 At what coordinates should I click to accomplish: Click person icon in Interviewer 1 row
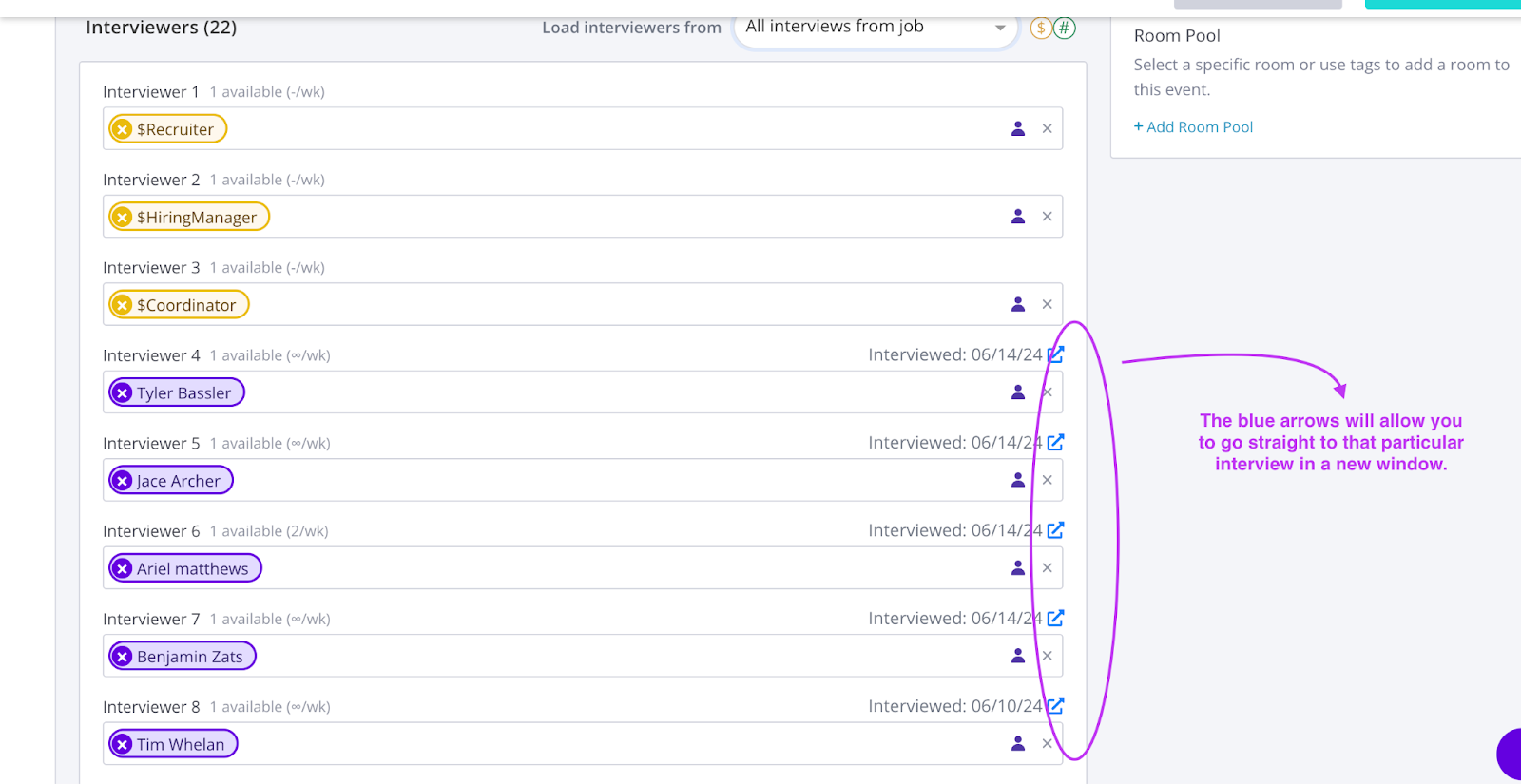tap(1018, 128)
